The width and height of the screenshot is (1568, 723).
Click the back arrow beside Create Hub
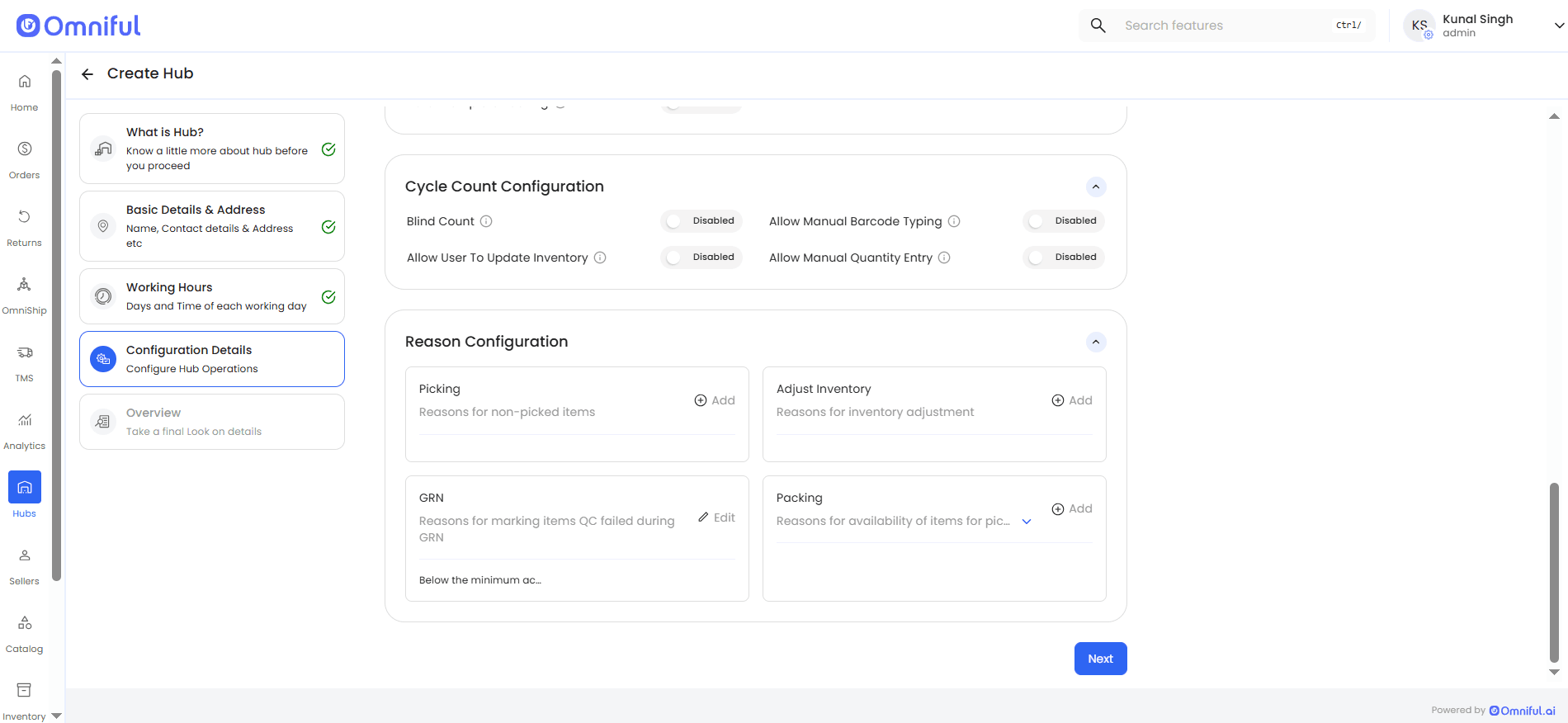[87, 74]
